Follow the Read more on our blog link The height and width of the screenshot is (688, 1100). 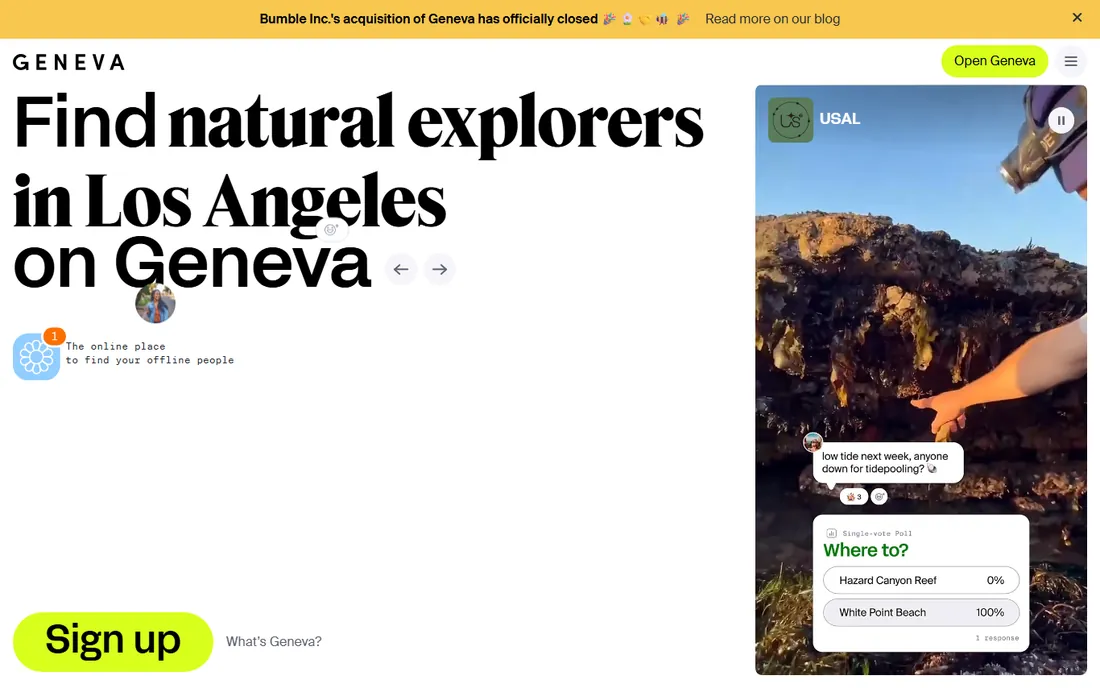(x=772, y=19)
